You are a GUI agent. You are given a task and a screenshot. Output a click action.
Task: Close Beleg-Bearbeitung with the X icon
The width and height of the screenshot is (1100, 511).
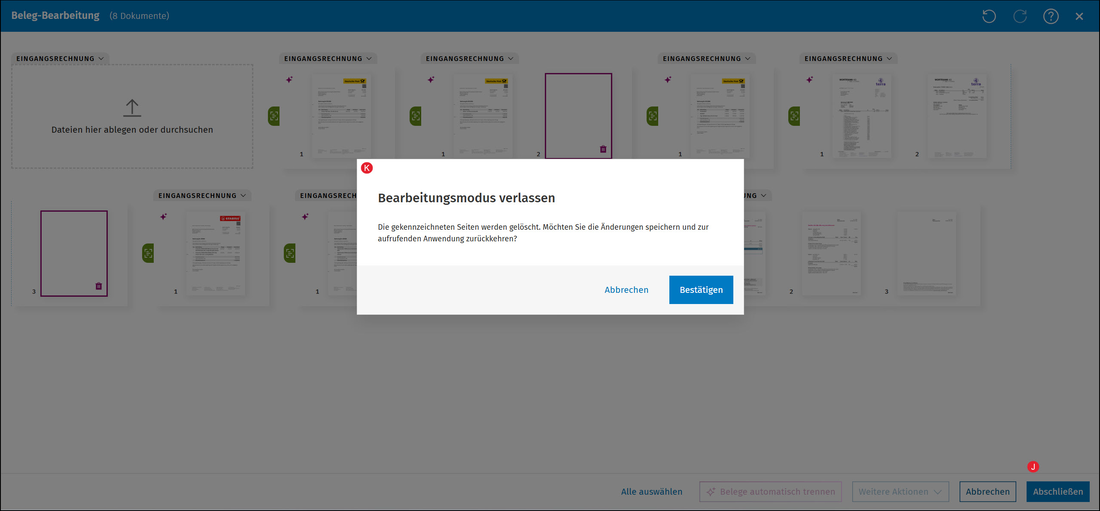click(1079, 16)
